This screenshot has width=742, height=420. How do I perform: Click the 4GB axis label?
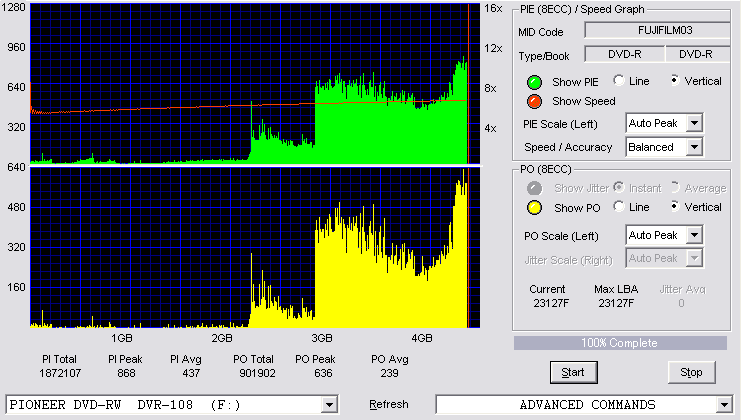pos(422,338)
